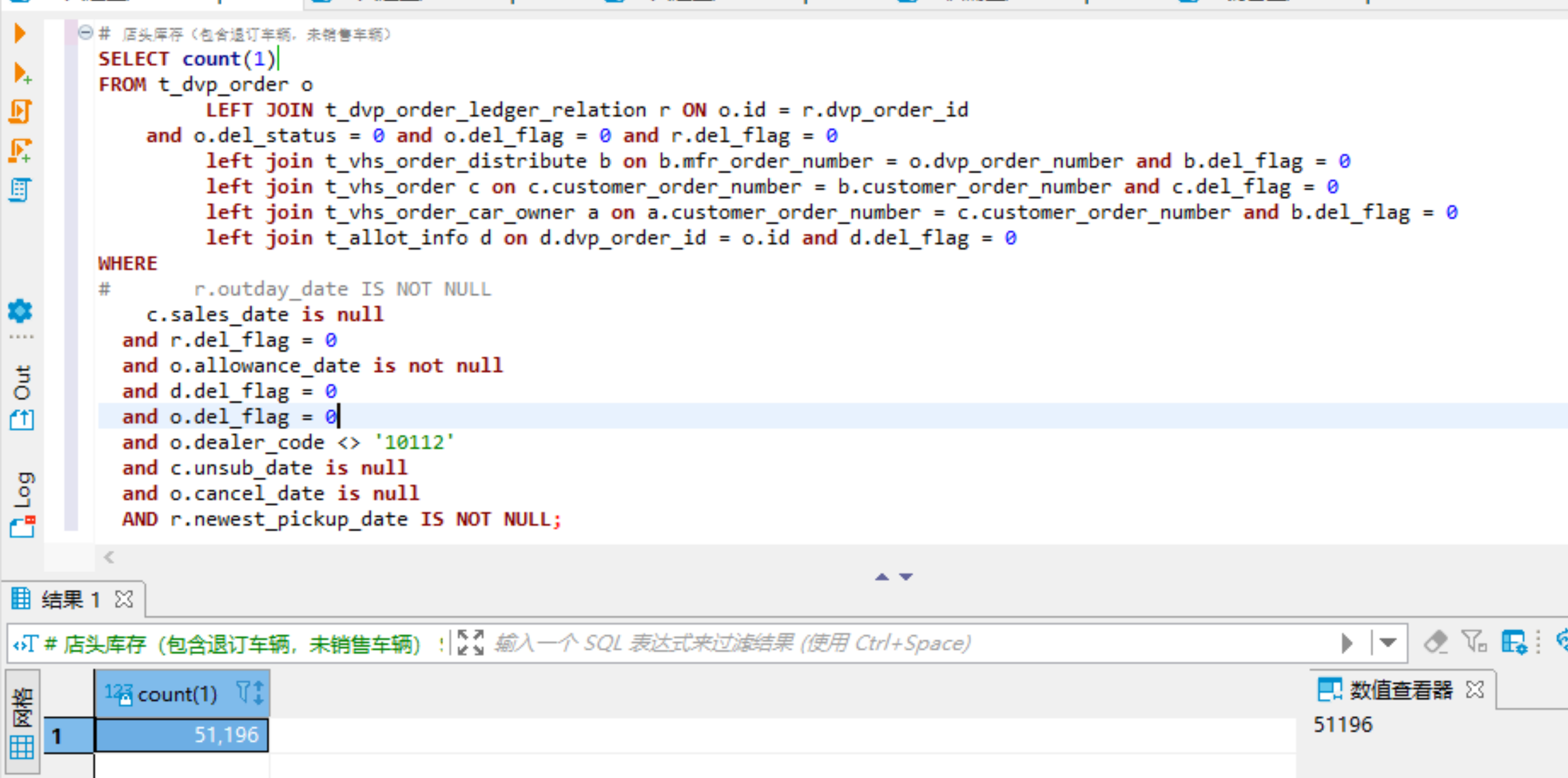Clear result filters with the eraser icon
The height and width of the screenshot is (778, 1568).
click(1435, 642)
